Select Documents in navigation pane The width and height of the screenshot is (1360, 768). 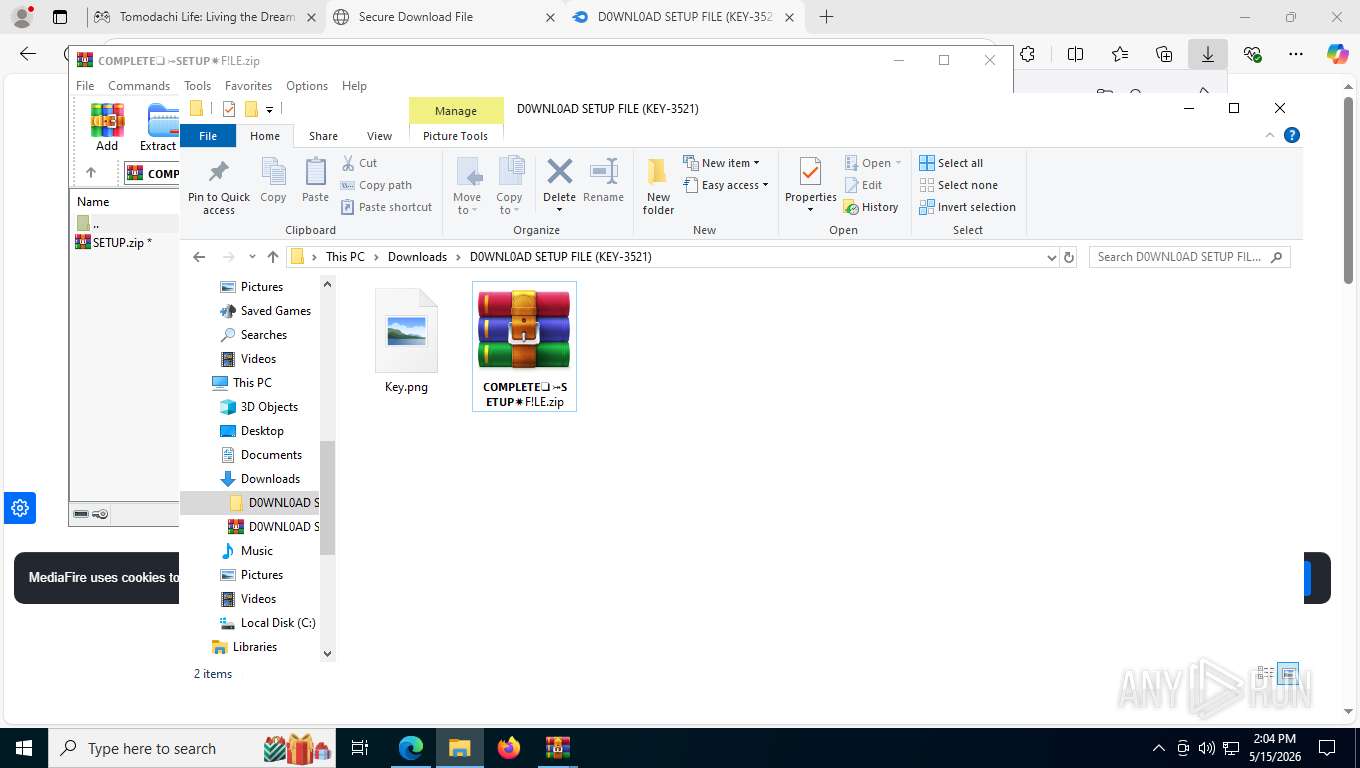tap(260, 455)
